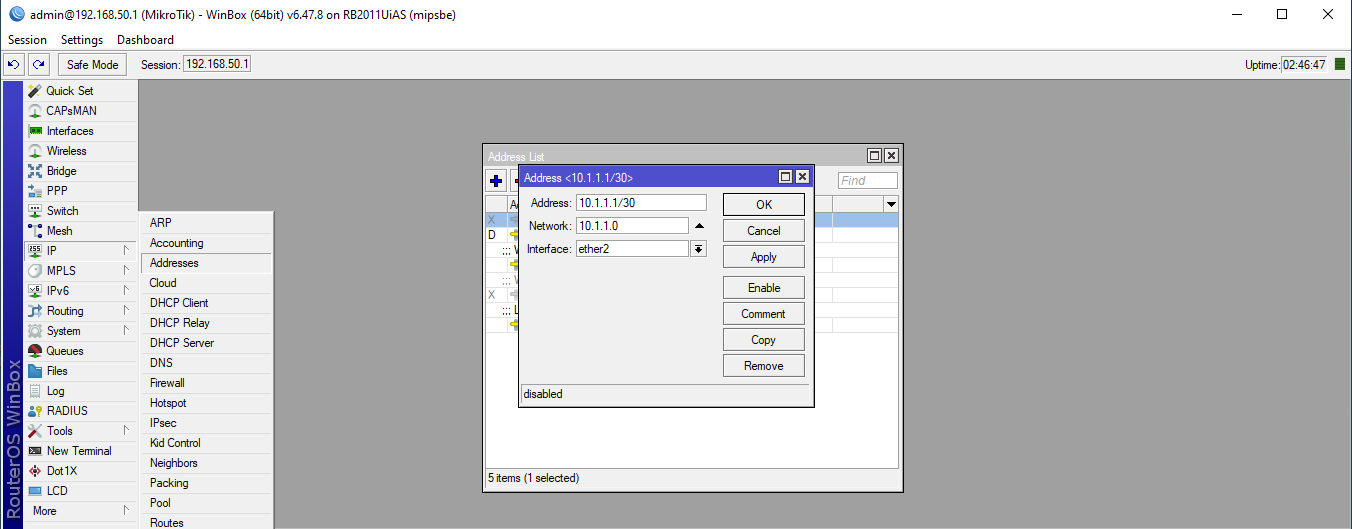Viewport: 1352px width, 529px height.
Task: Click the blue plus add icon in Address List
Action: 496,181
